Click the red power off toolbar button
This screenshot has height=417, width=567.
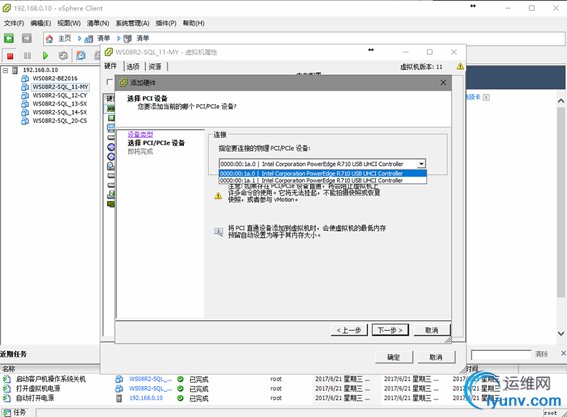coord(10,56)
